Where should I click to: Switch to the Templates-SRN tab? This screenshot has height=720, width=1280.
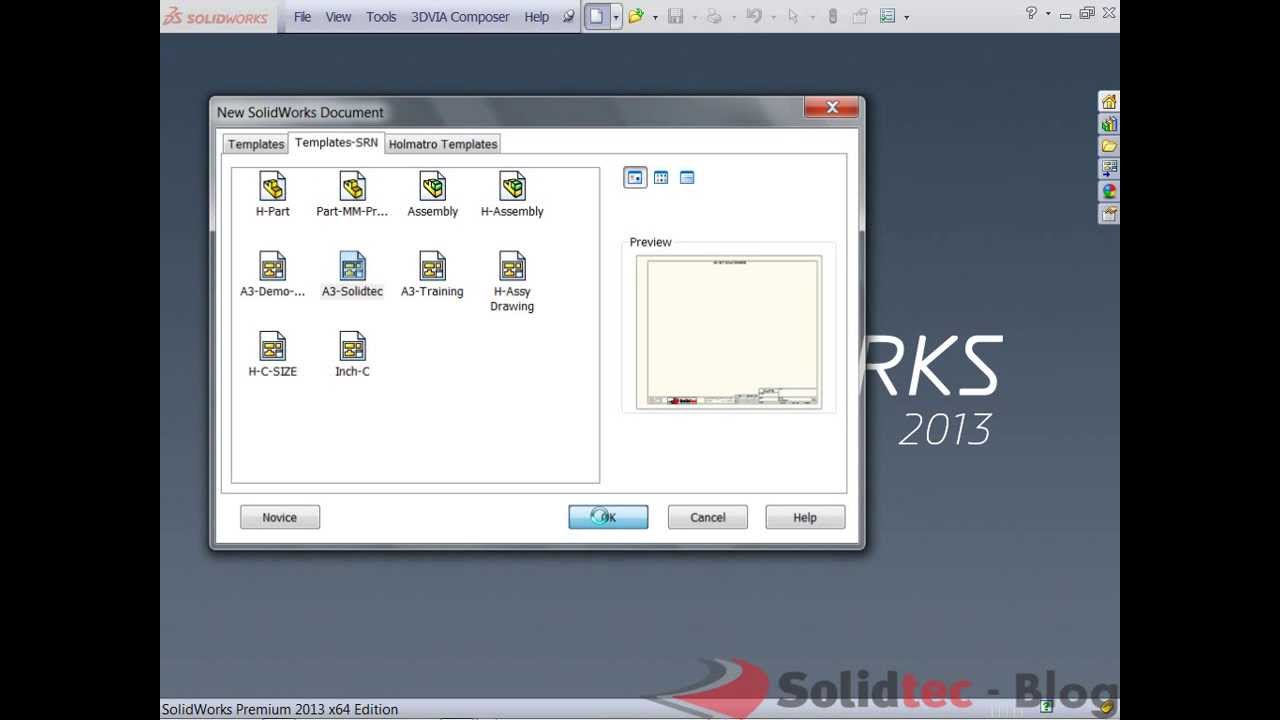[336, 143]
